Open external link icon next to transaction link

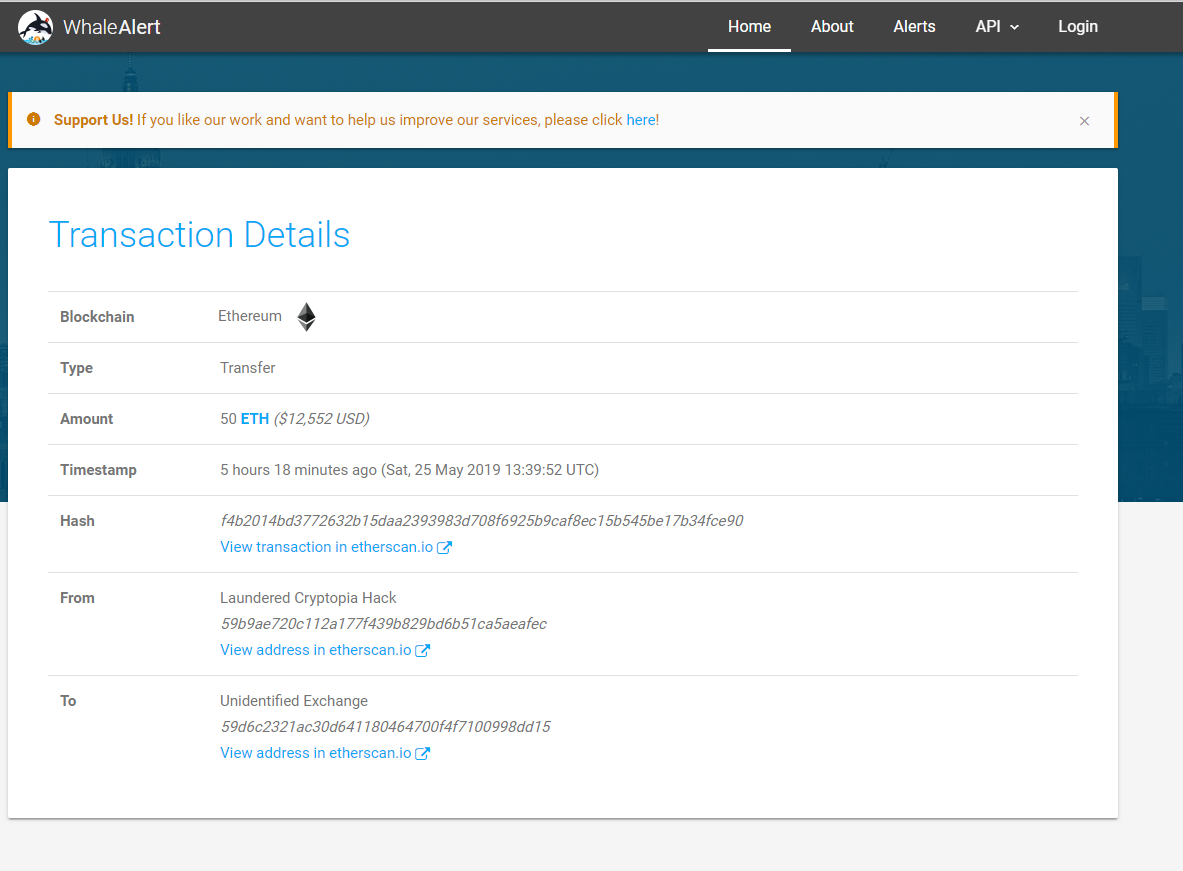coord(444,547)
